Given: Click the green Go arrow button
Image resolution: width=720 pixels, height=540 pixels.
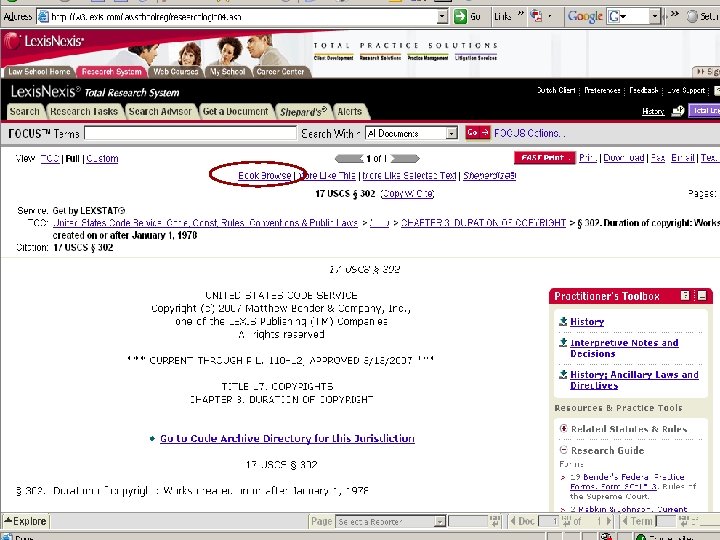Looking at the screenshot, I should click(x=460, y=17).
